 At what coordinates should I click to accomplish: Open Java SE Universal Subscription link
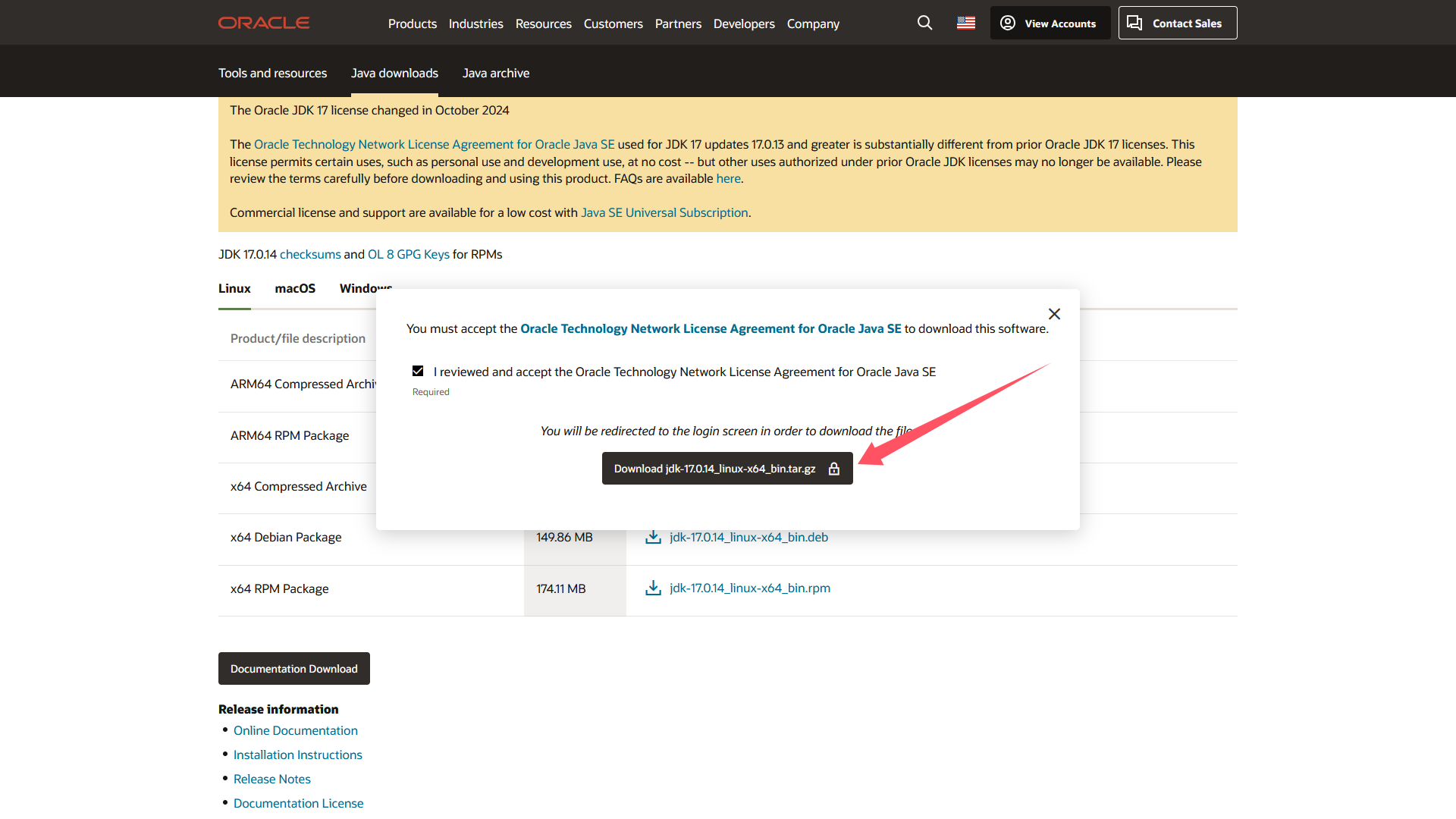click(664, 212)
